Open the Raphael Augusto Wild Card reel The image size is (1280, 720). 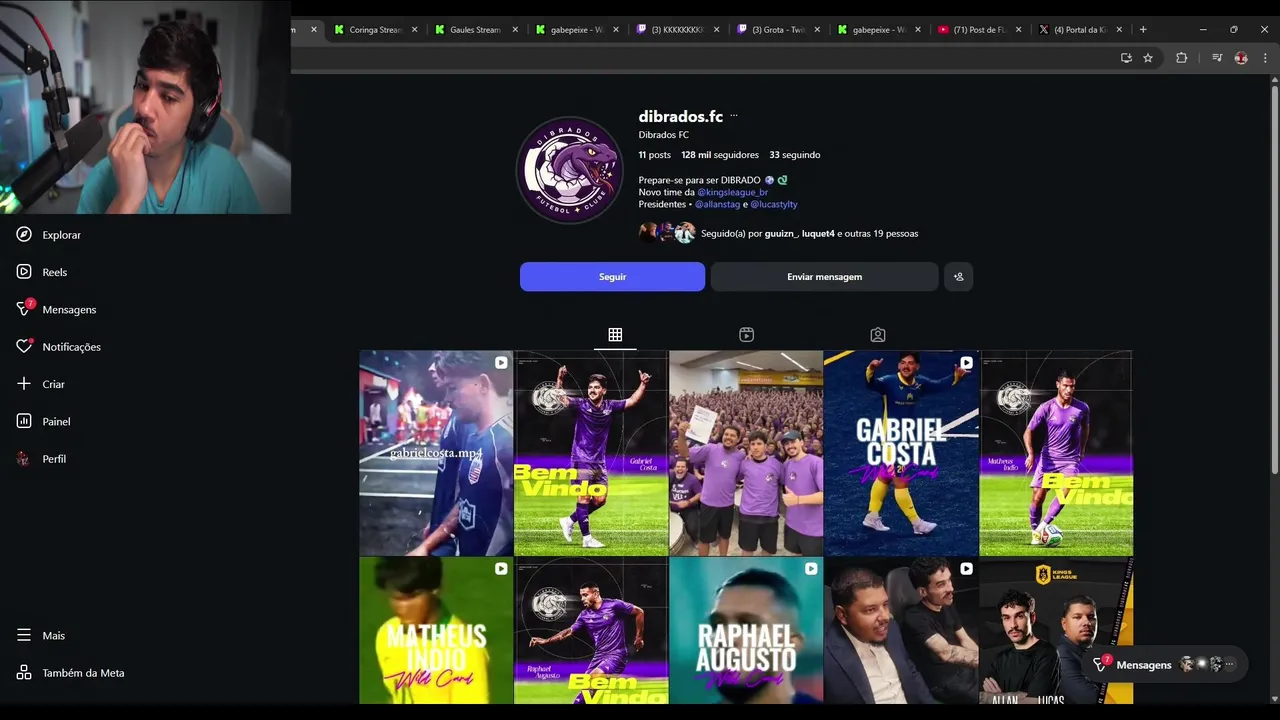[746, 631]
